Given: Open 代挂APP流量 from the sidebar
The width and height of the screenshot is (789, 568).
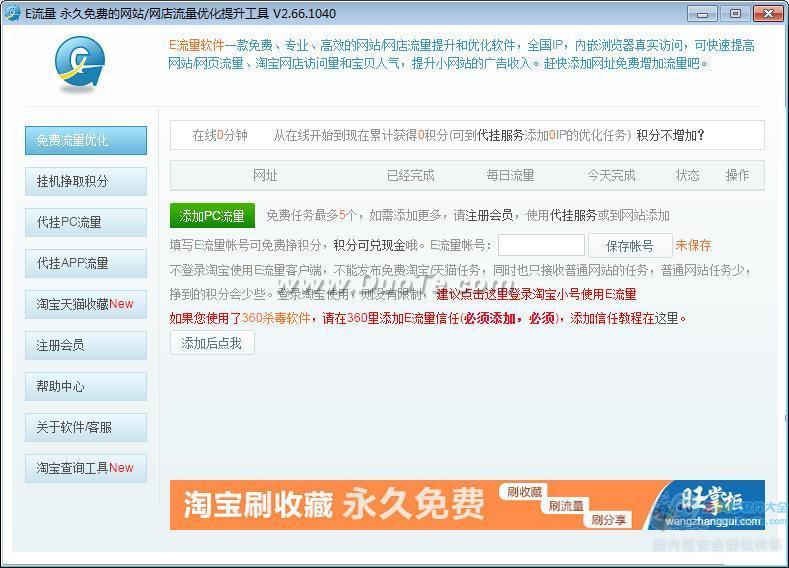Looking at the screenshot, I should [x=86, y=263].
